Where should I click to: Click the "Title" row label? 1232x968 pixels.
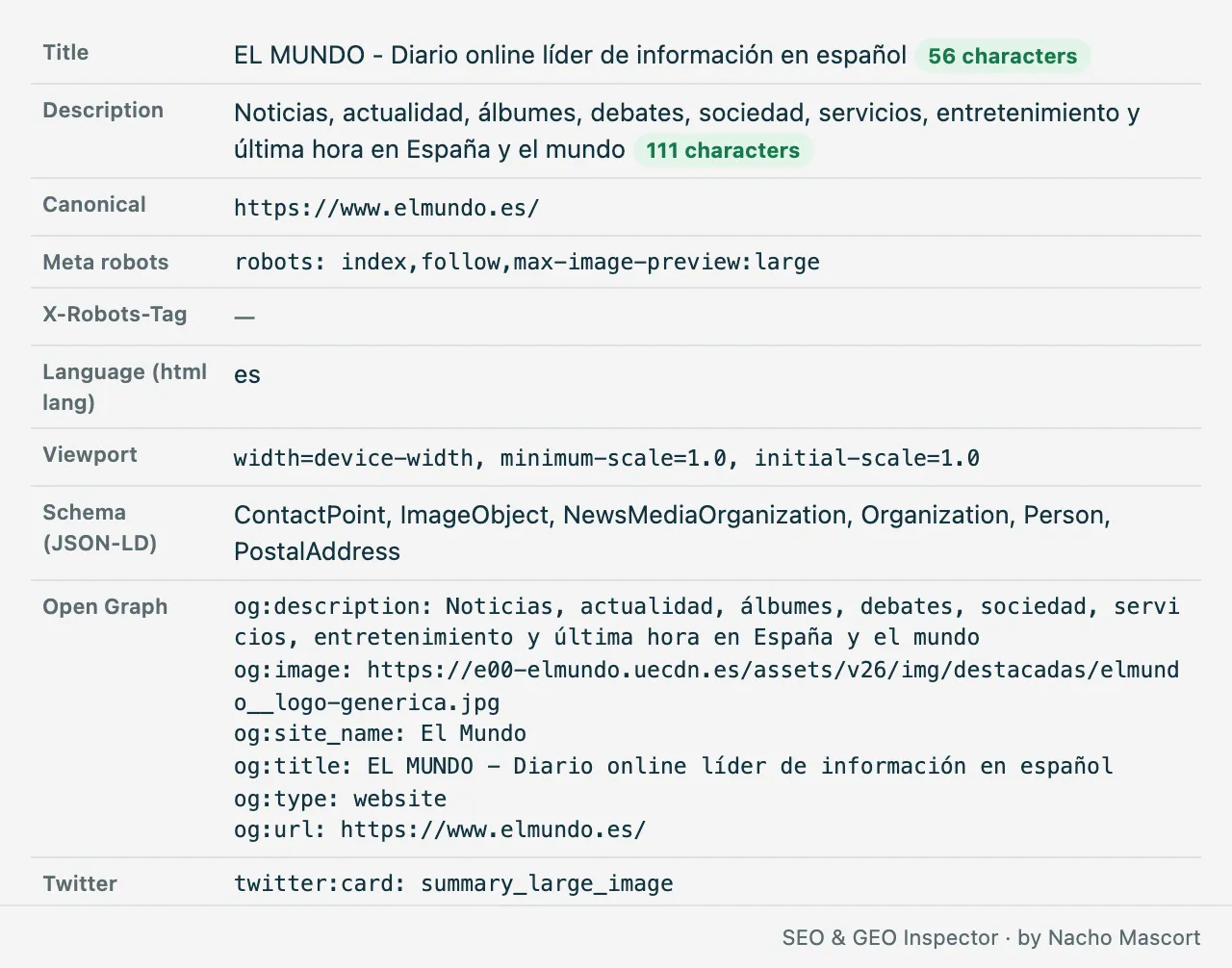[x=65, y=53]
